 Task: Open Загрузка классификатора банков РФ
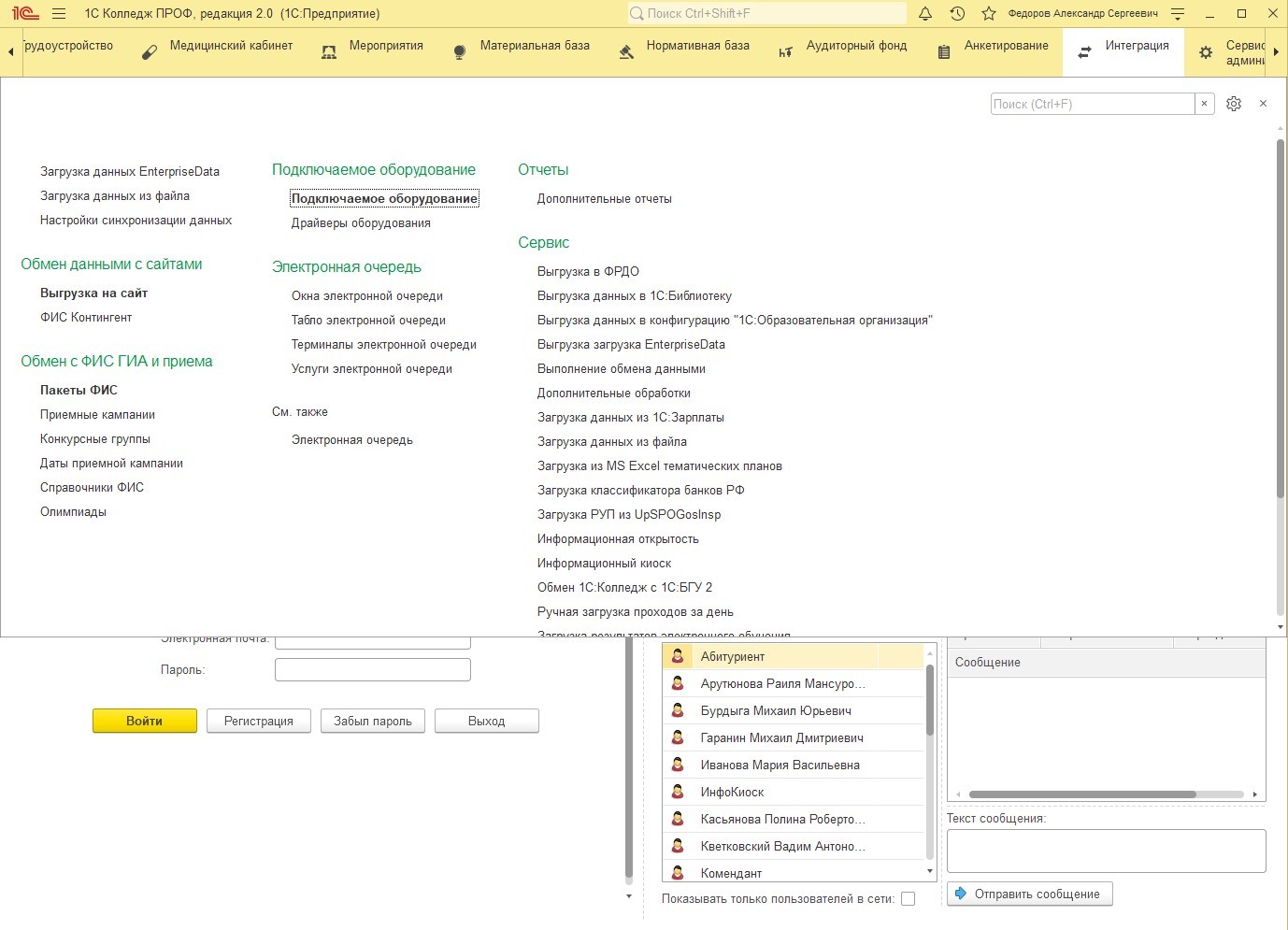tap(641, 490)
